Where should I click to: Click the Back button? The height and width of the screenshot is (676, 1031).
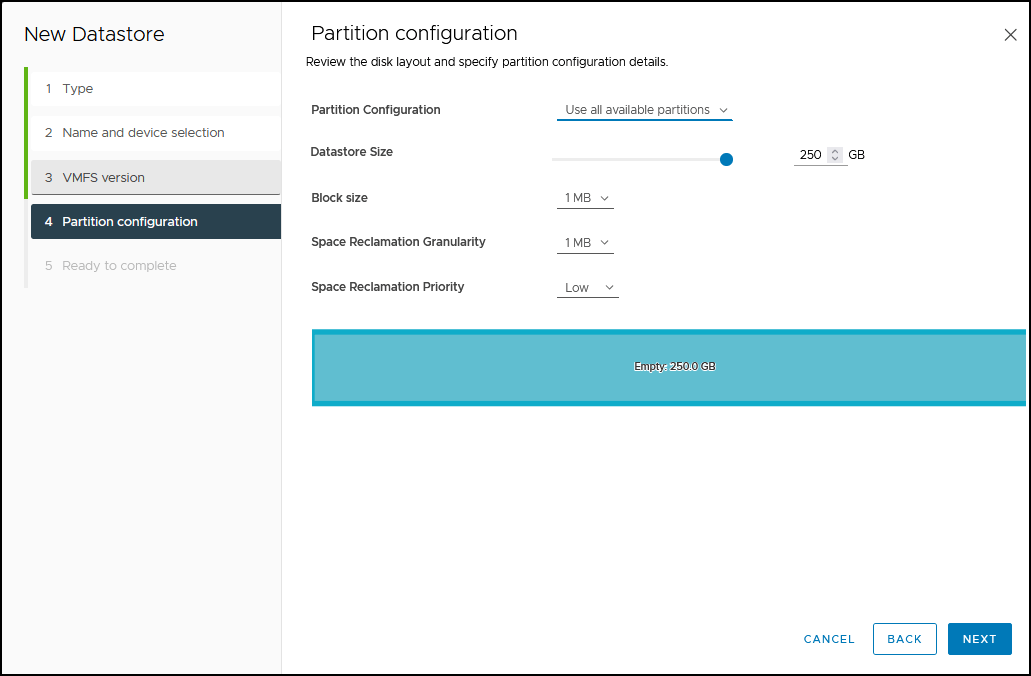click(x=904, y=639)
